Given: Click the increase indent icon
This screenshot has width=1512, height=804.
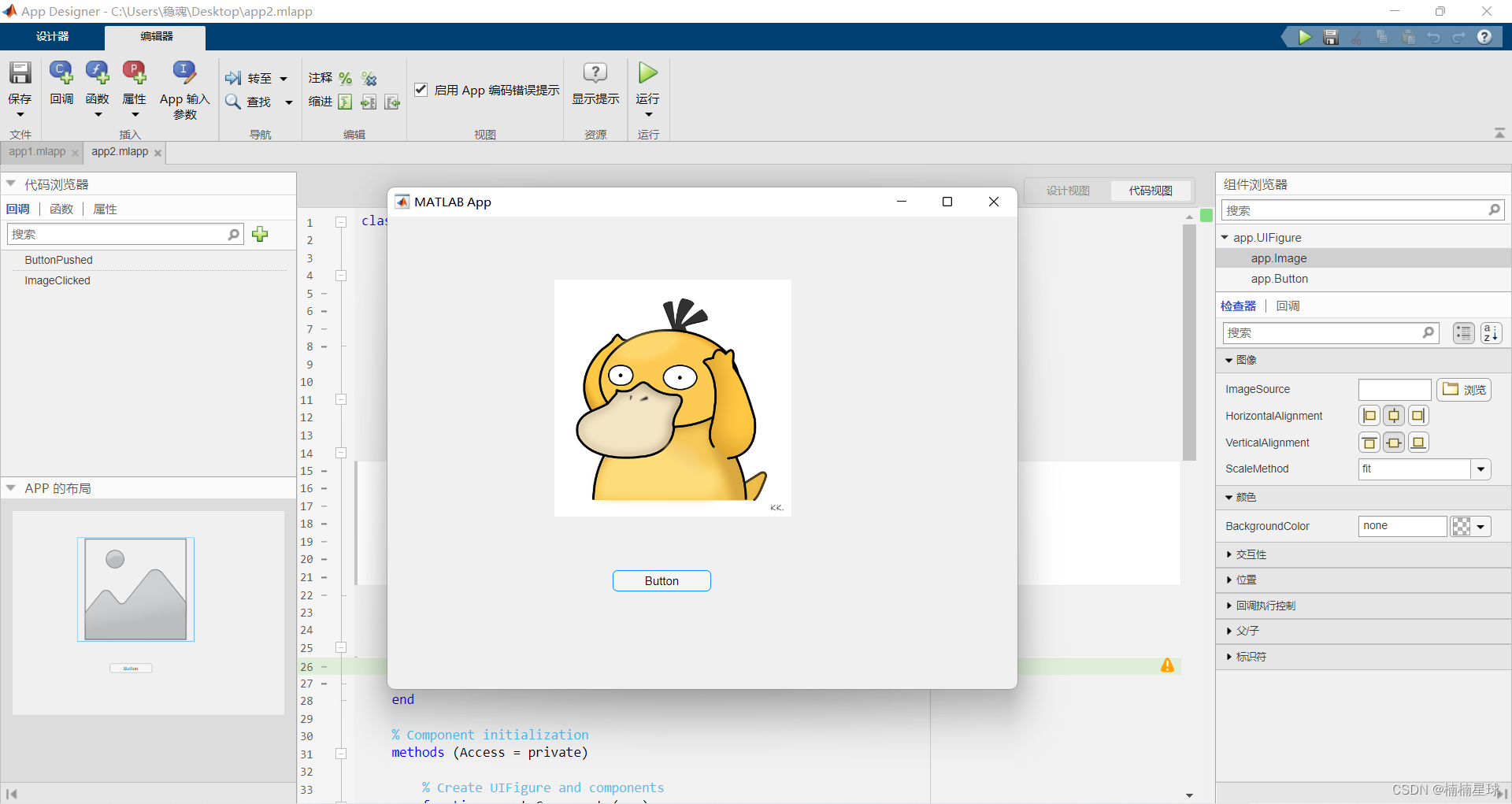Looking at the screenshot, I should [x=369, y=102].
